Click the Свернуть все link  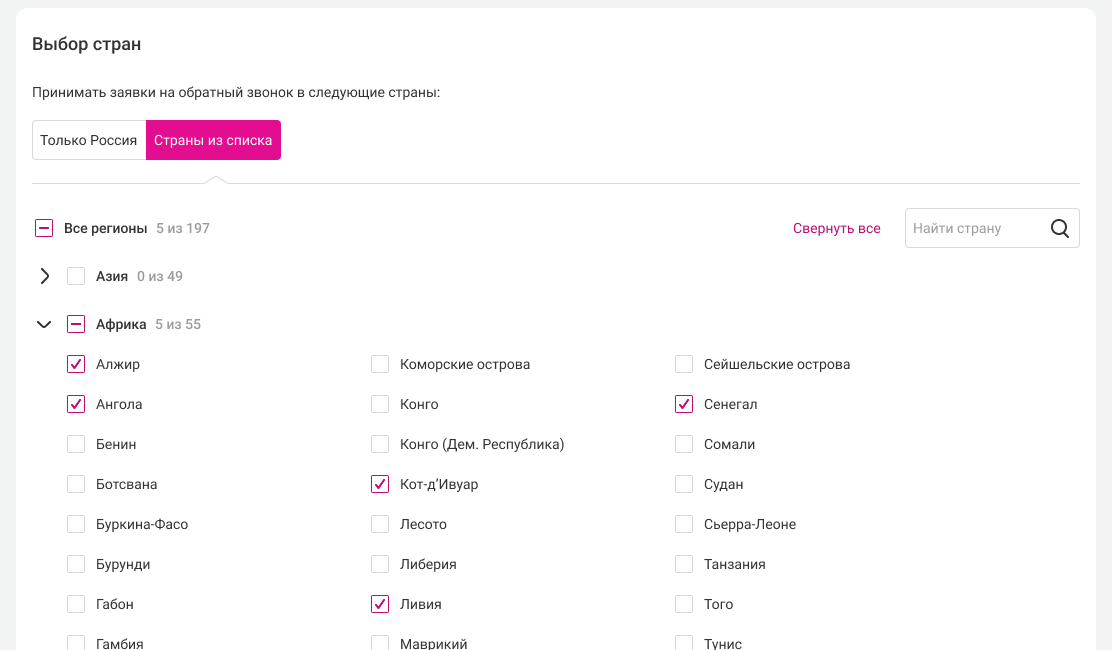(836, 228)
